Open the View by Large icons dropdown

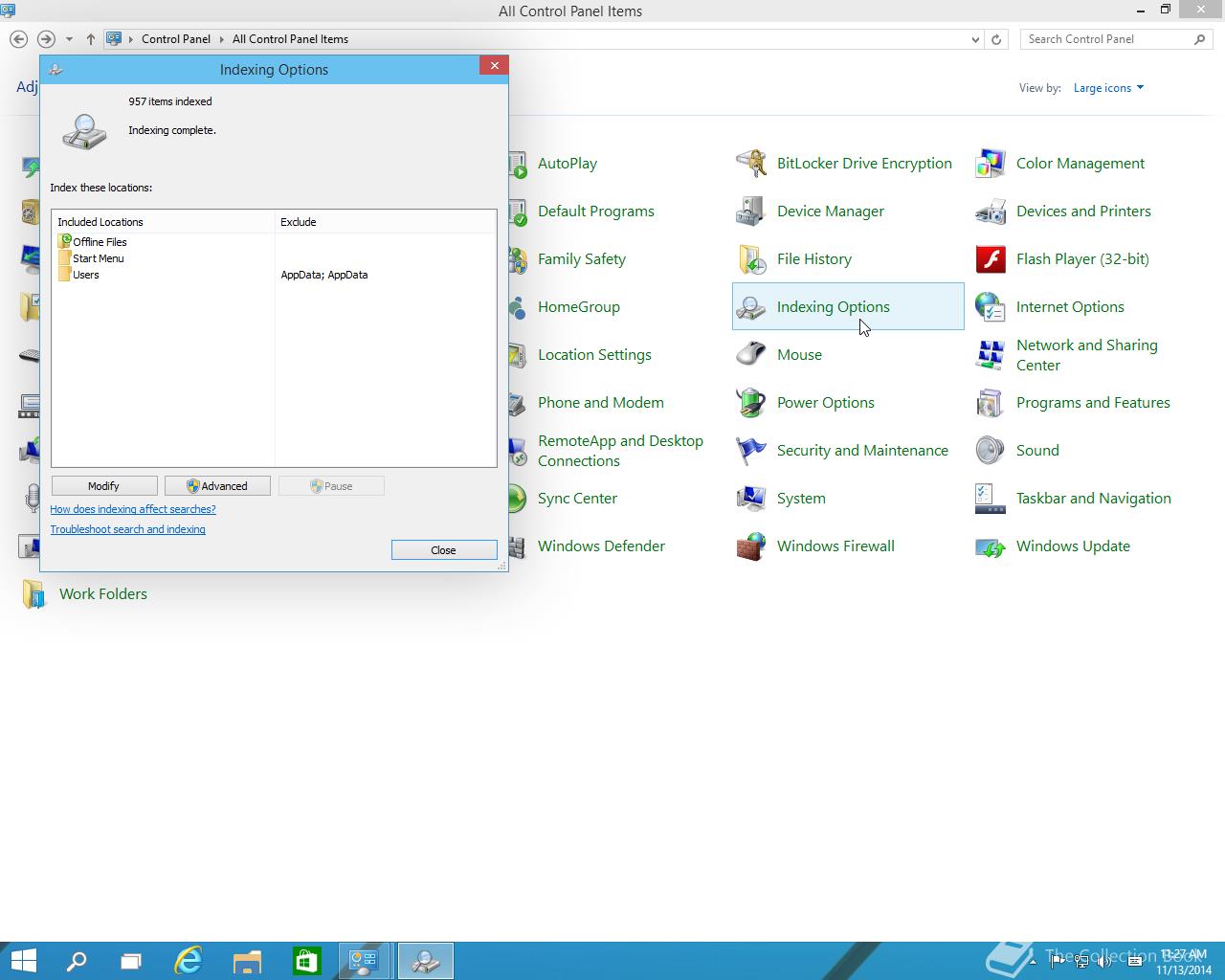pyautogui.click(x=1108, y=88)
